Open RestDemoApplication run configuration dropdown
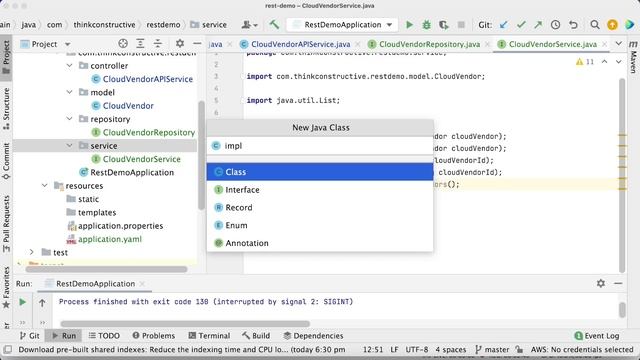Image resolution: width=640 pixels, height=360 pixels. tap(342, 25)
